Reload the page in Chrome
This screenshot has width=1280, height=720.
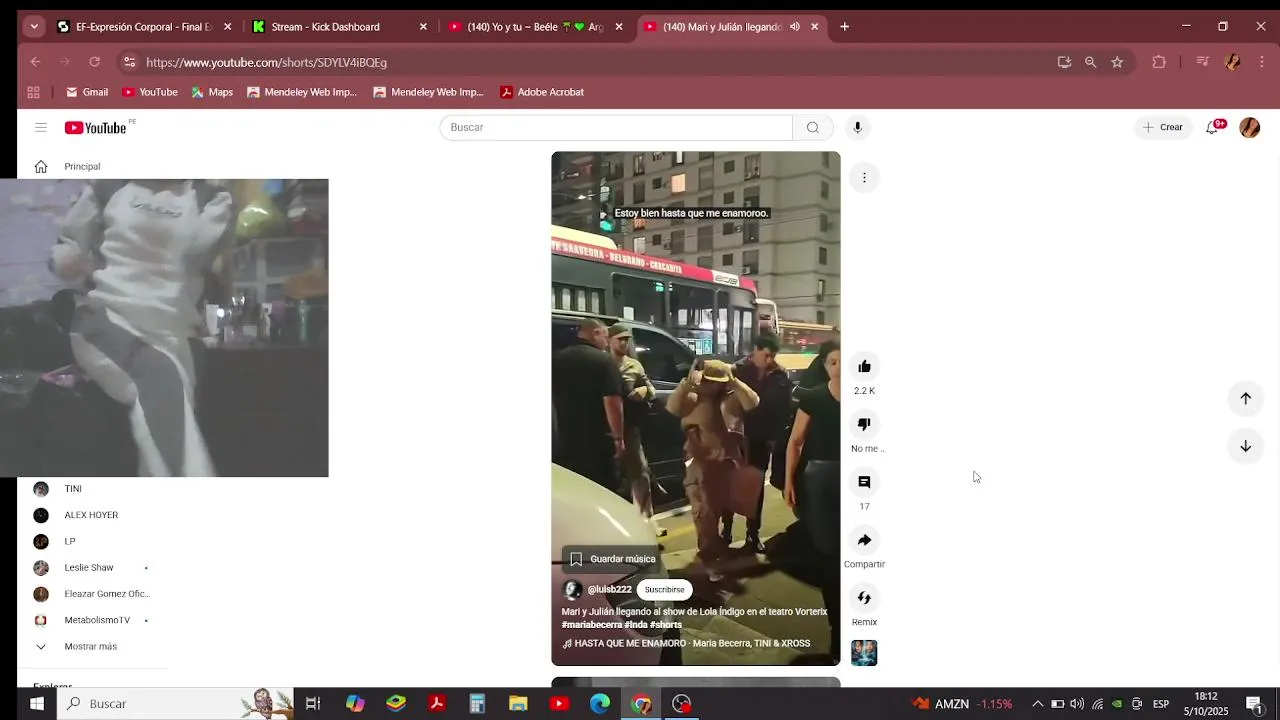94,62
